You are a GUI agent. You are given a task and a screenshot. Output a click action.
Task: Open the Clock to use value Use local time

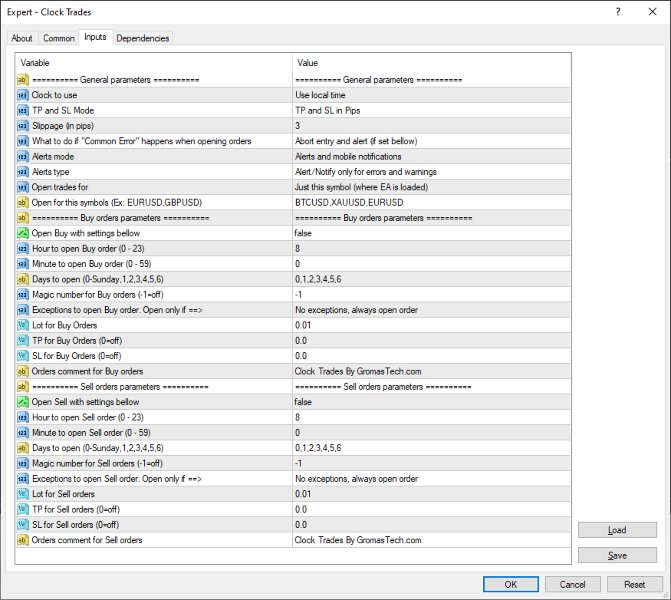point(431,95)
